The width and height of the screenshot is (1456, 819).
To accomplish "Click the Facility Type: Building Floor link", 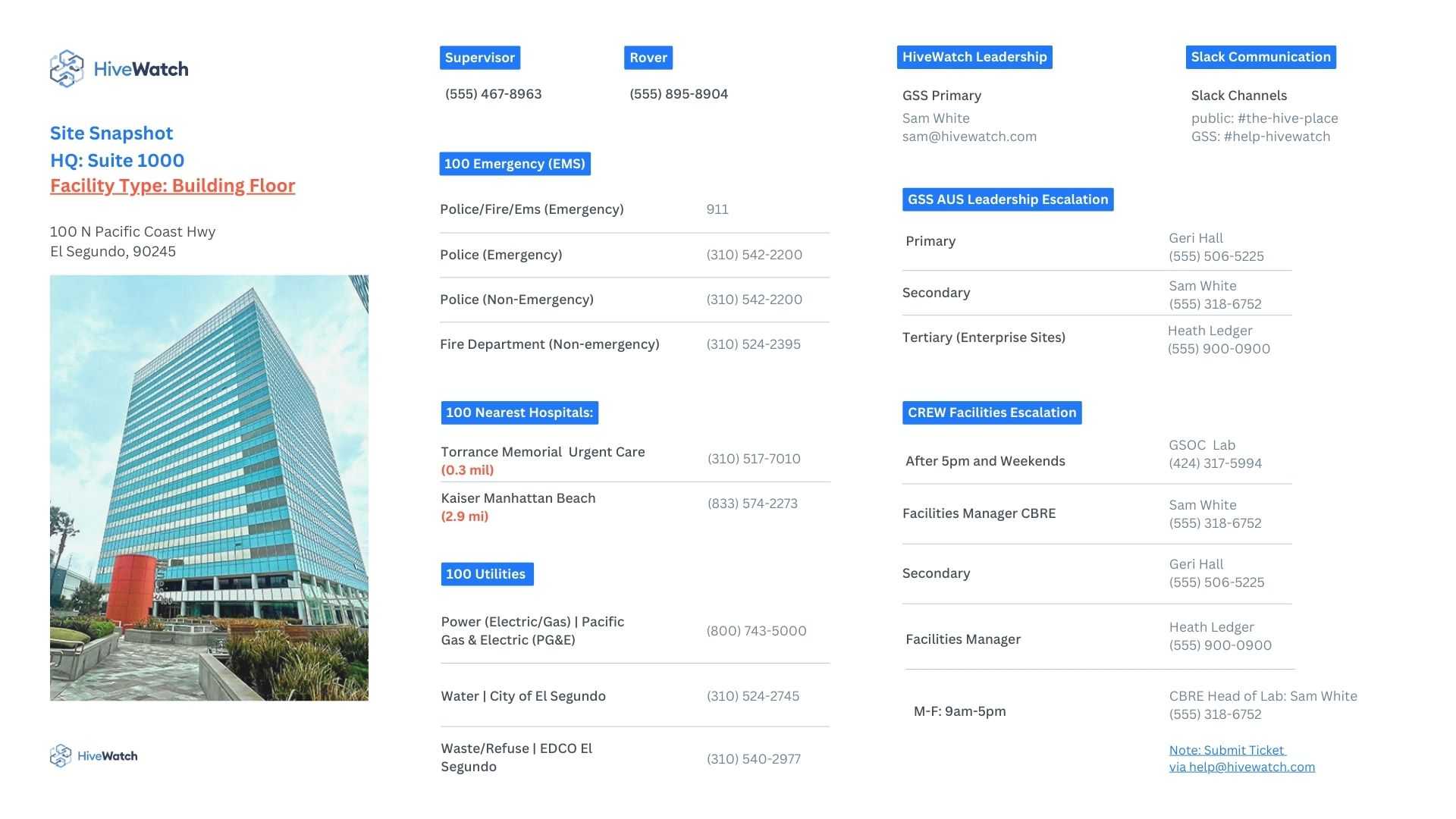I will 172,186.
